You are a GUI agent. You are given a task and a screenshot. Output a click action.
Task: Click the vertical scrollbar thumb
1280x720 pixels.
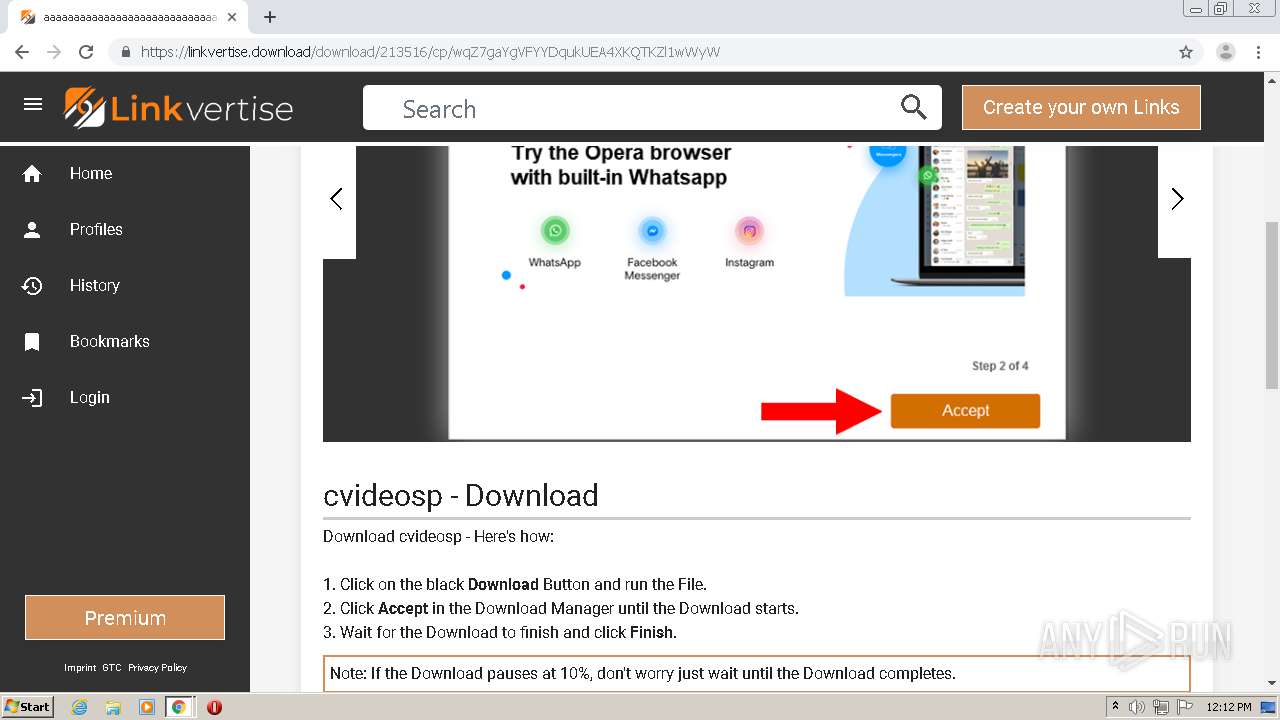coord(1272,305)
